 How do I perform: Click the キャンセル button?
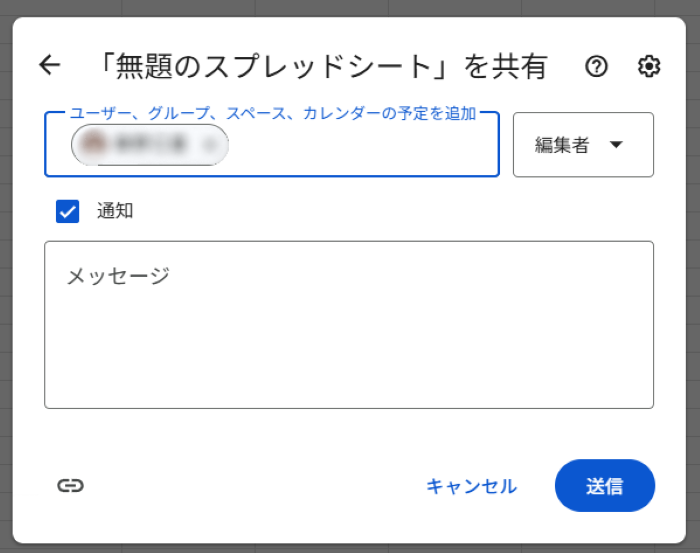[471, 486]
